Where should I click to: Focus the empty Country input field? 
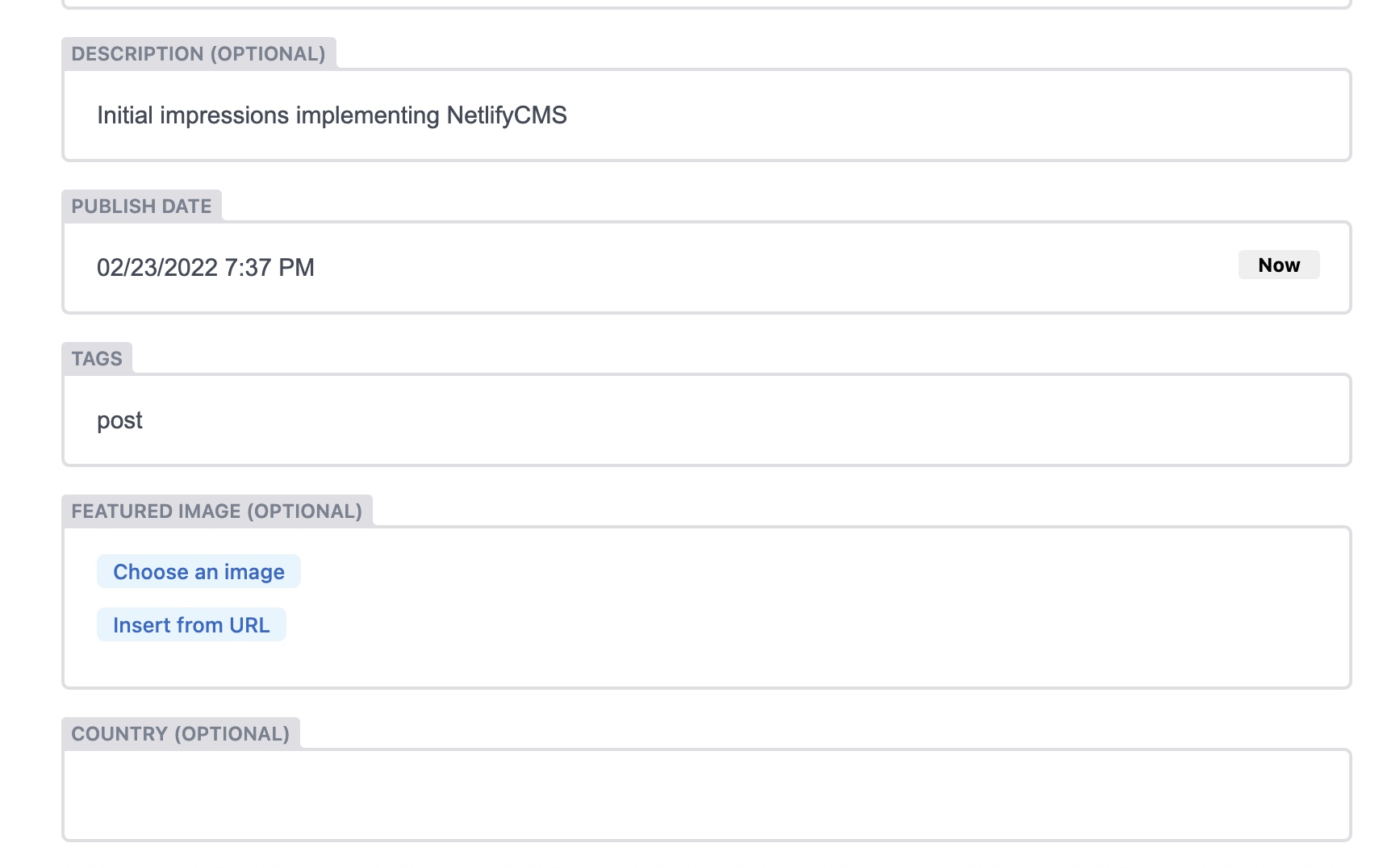[706, 795]
